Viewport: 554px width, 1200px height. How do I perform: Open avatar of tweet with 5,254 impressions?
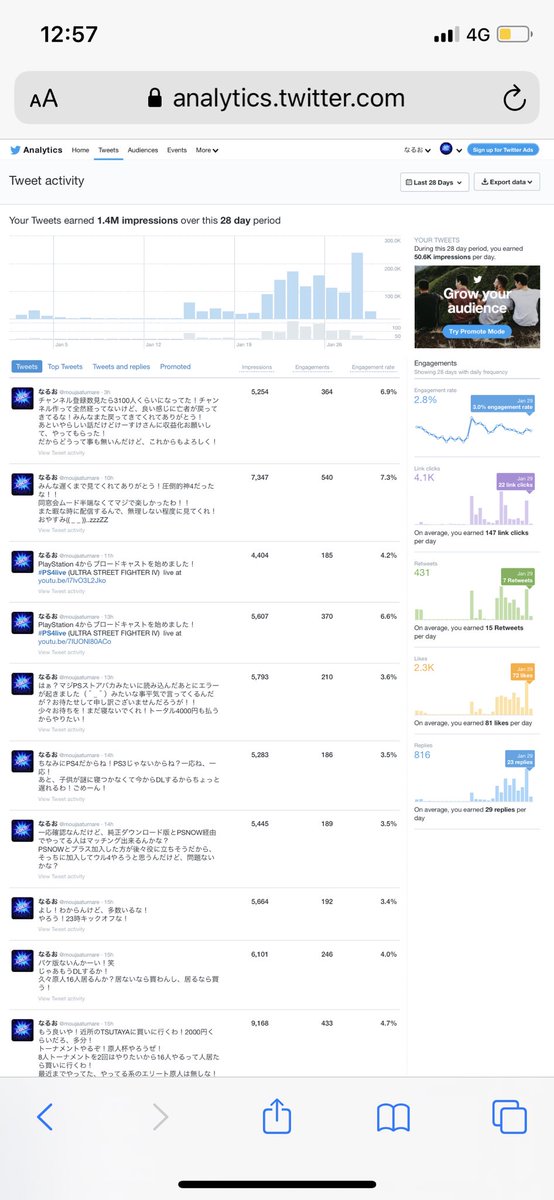pos(23,398)
